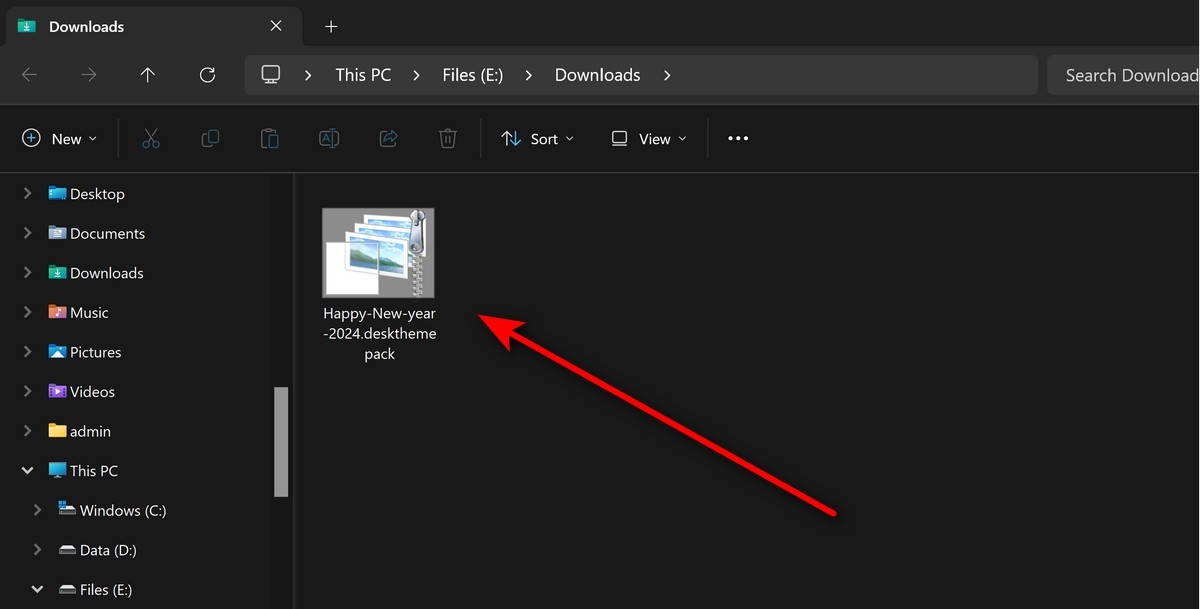
Task: Expand the Documents tree node
Action: [x=27, y=233]
